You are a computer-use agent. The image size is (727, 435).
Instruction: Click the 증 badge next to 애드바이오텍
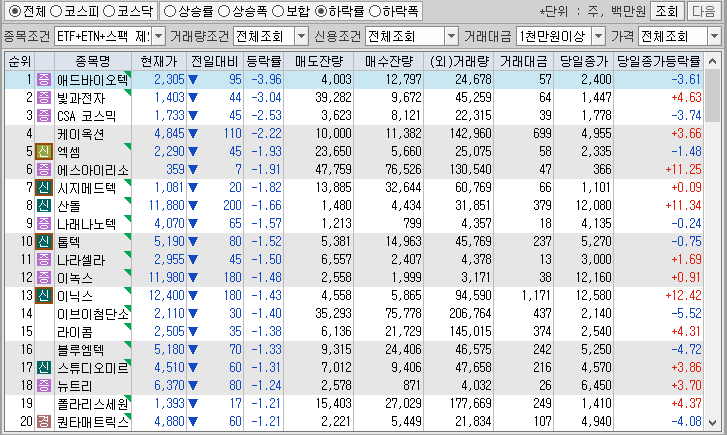[44, 80]
